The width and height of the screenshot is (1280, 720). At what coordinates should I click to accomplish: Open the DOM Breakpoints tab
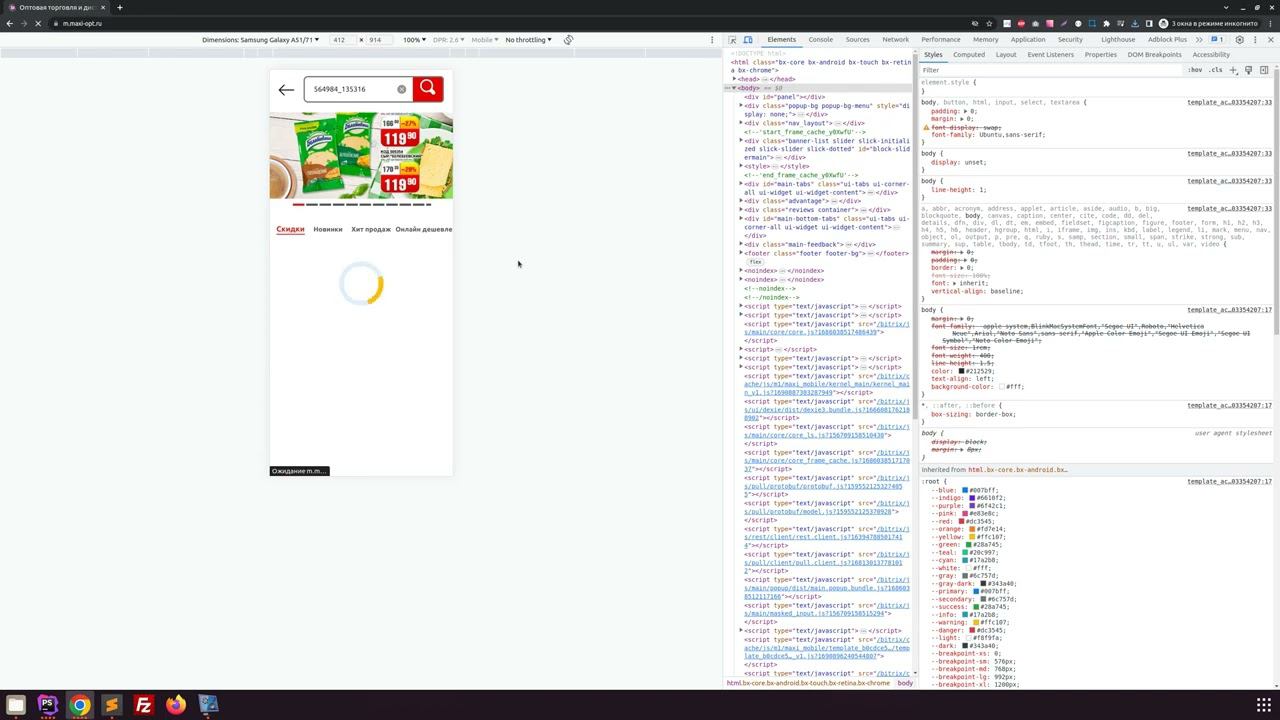[x=1155, y=55]
